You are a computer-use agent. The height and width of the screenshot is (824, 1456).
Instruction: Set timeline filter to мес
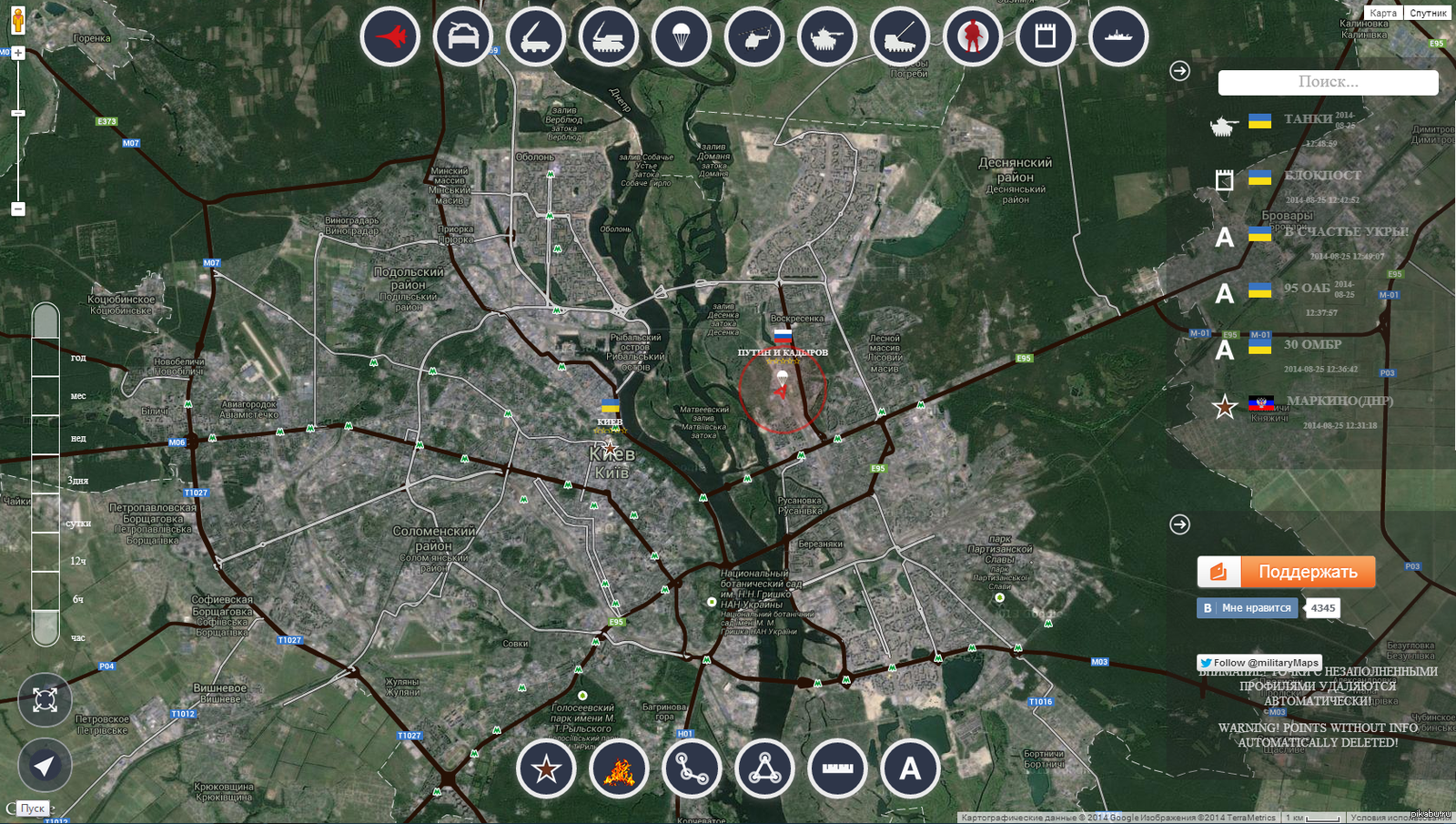[78, 396]
